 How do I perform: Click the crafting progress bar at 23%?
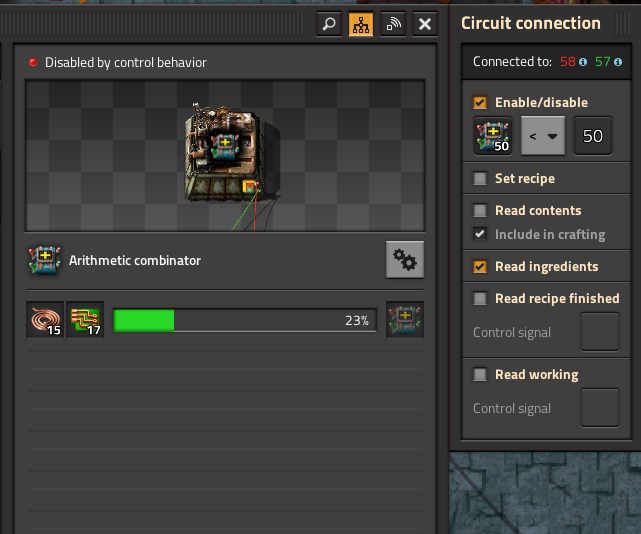pyautogui.click(x=245, y=320)
